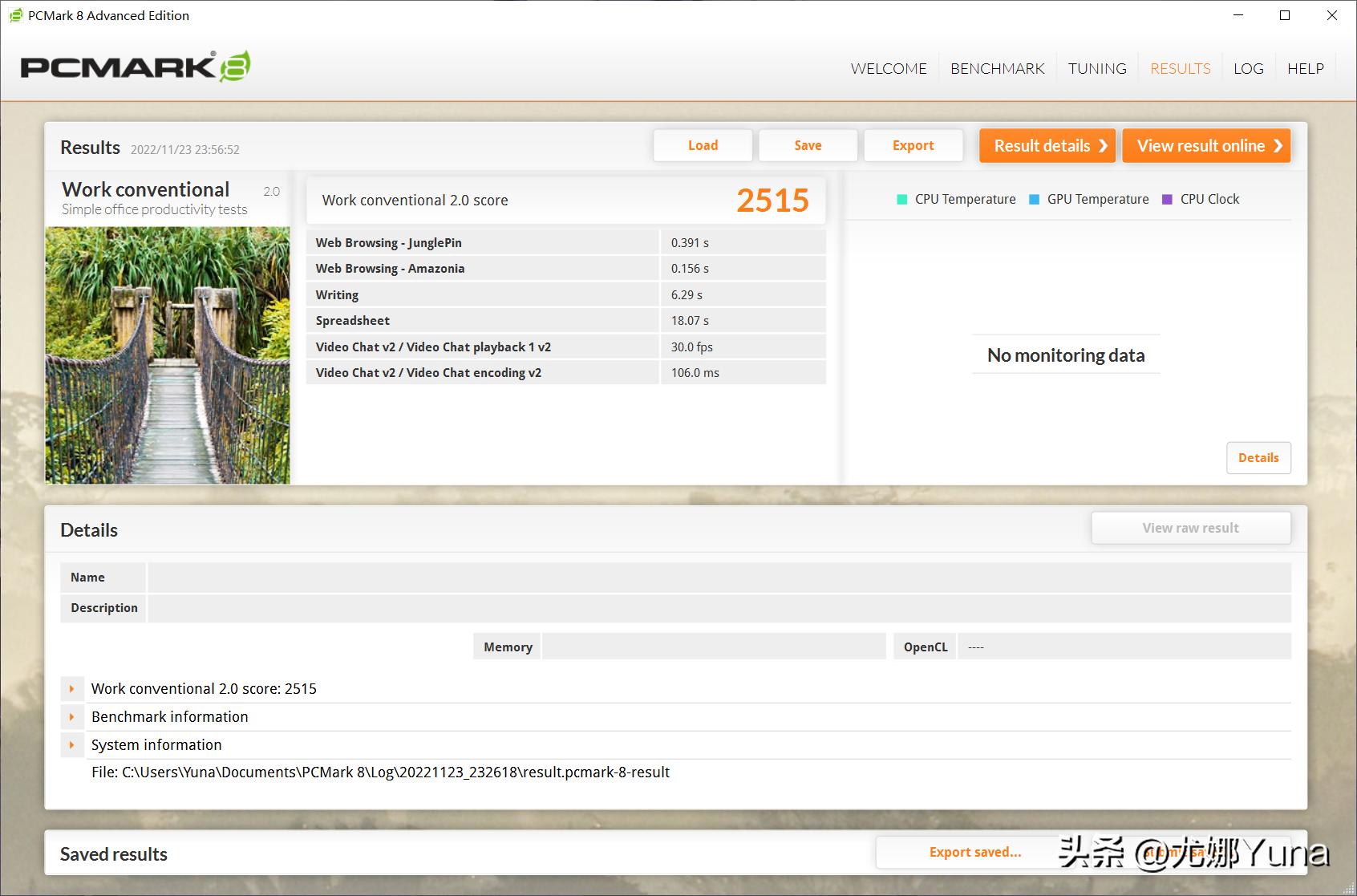Open Result details
The height and width of the screenshot is (896, 1357).
[x=1047, y=145]
